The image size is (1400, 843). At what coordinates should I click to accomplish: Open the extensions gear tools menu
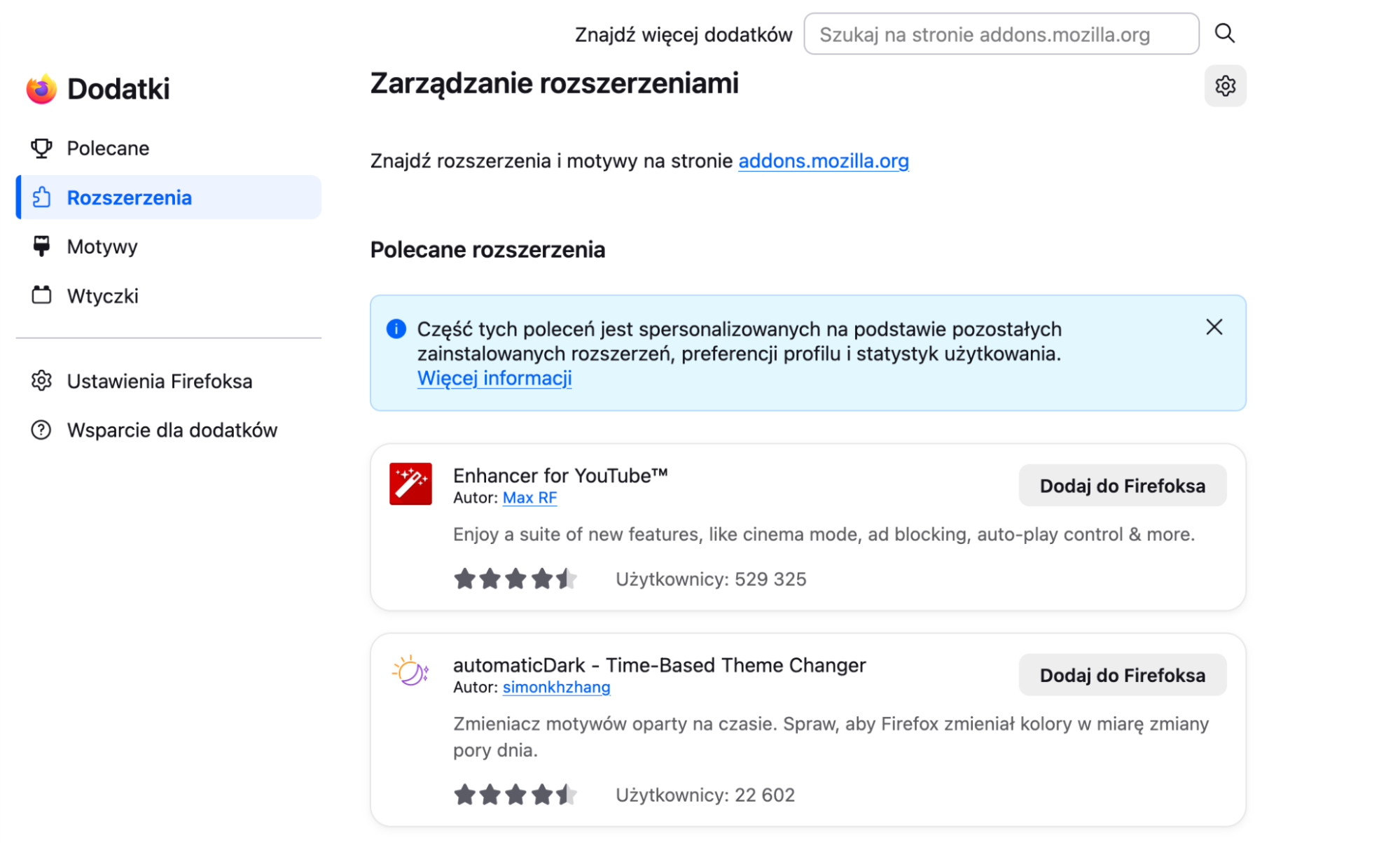[x=1225, y=86]
